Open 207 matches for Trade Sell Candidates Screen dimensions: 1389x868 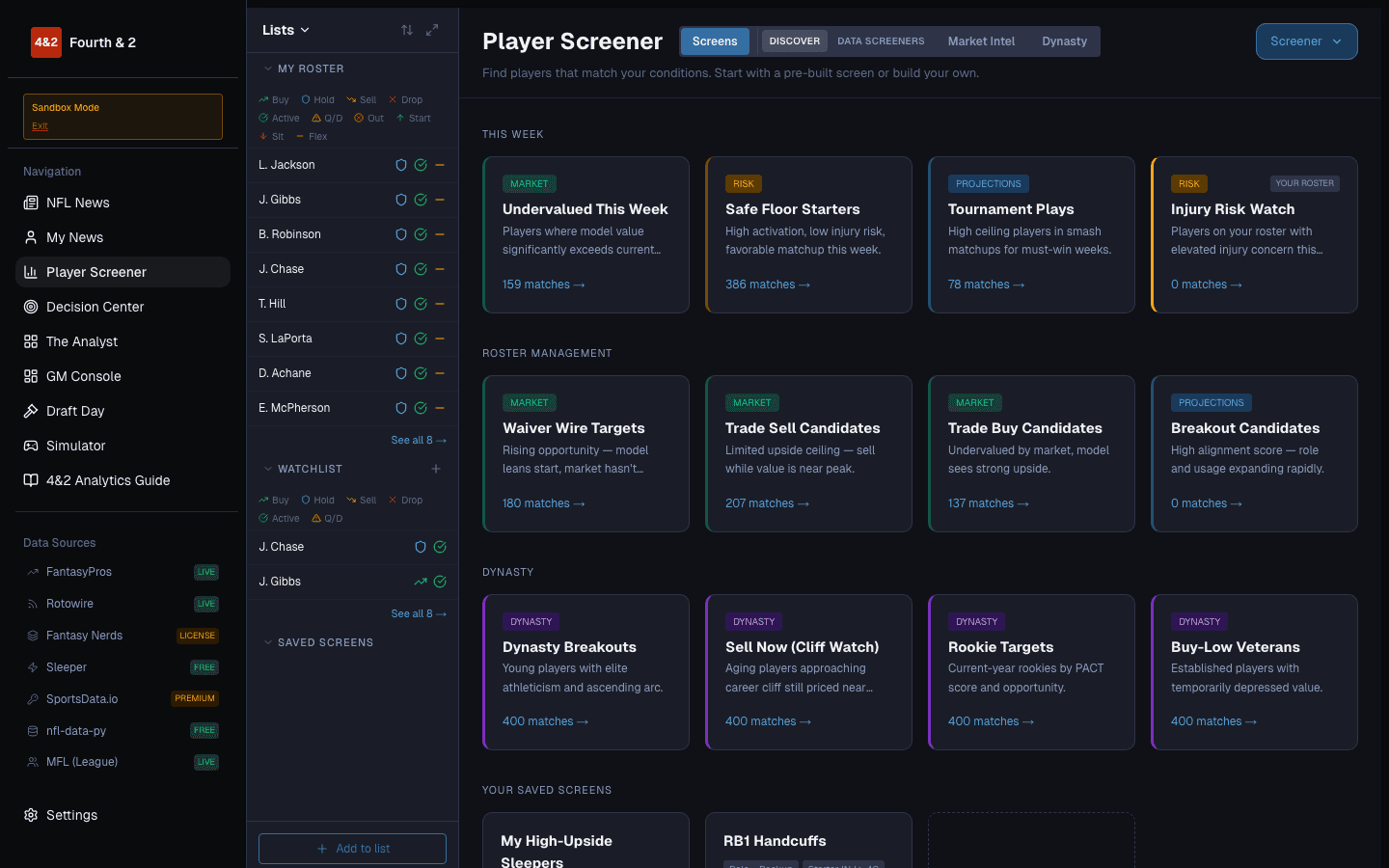tap(767, 503)
